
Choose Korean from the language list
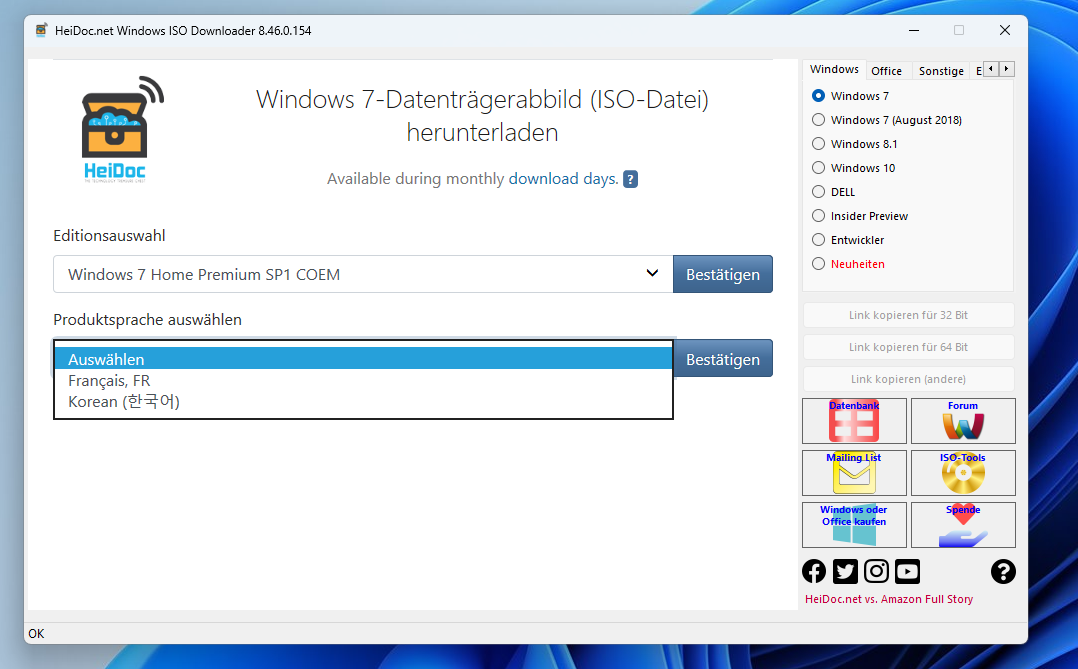tap(363, 402)
